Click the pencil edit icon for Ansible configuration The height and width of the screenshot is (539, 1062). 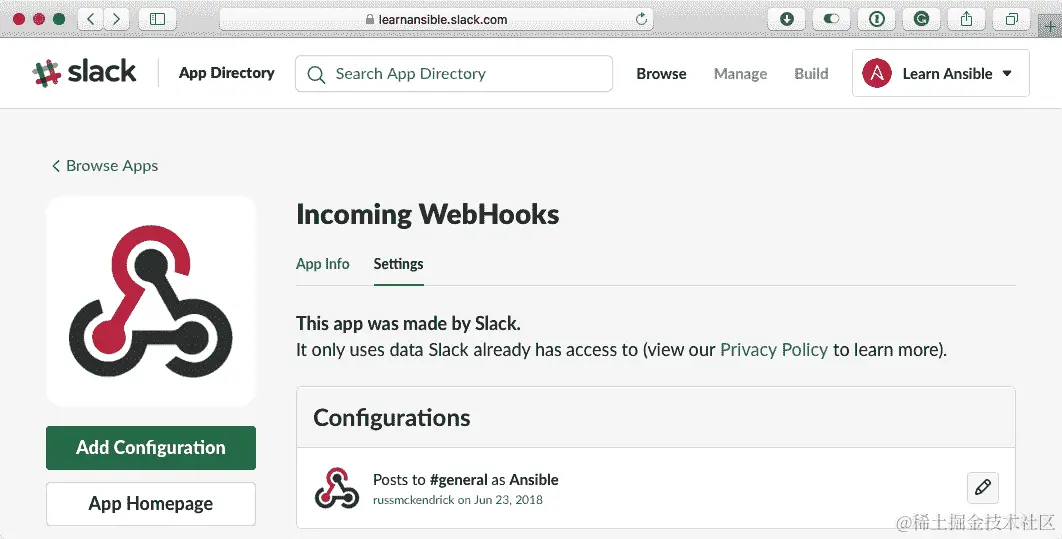coord(982,487)
